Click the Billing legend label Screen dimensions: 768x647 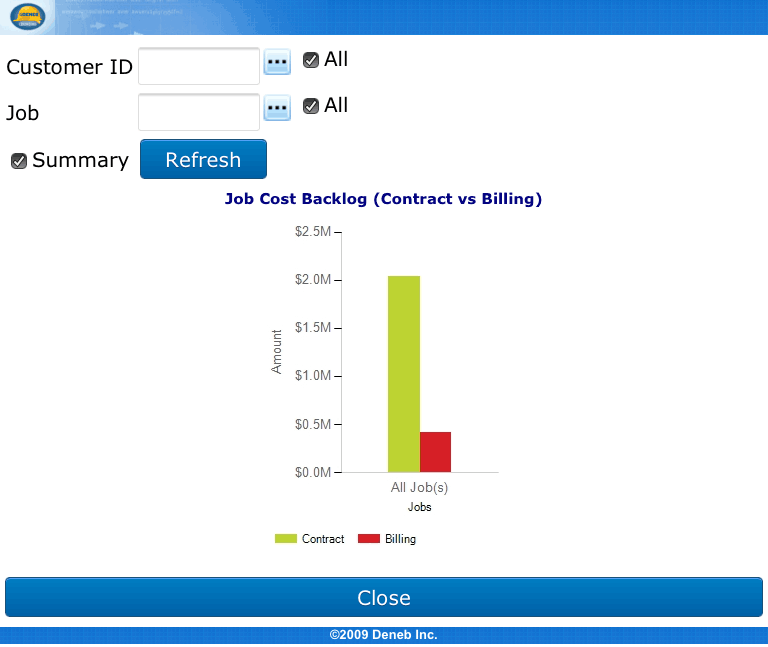[400, 539]
